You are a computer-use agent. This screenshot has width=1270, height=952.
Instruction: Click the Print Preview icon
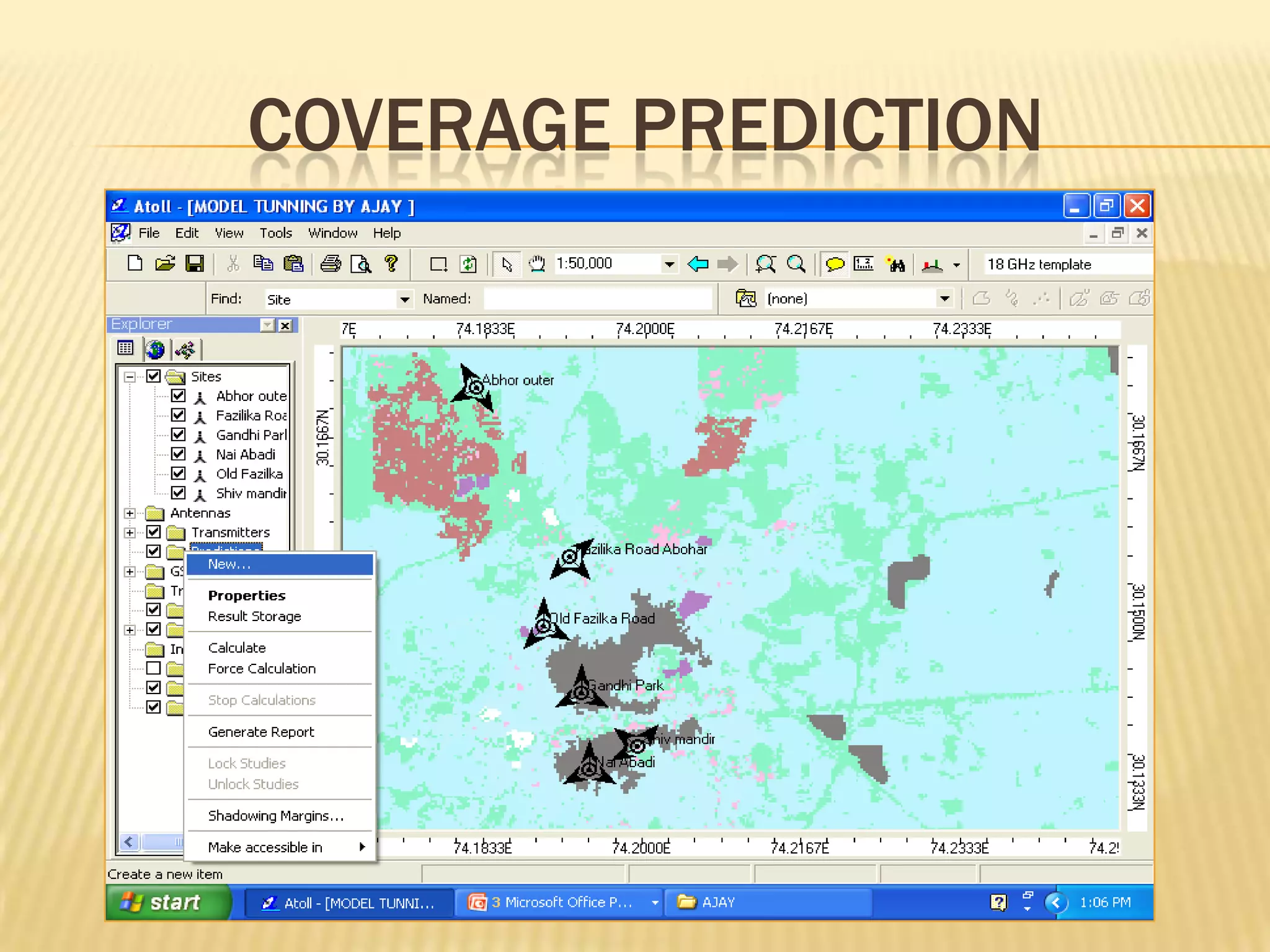point(360,264)
